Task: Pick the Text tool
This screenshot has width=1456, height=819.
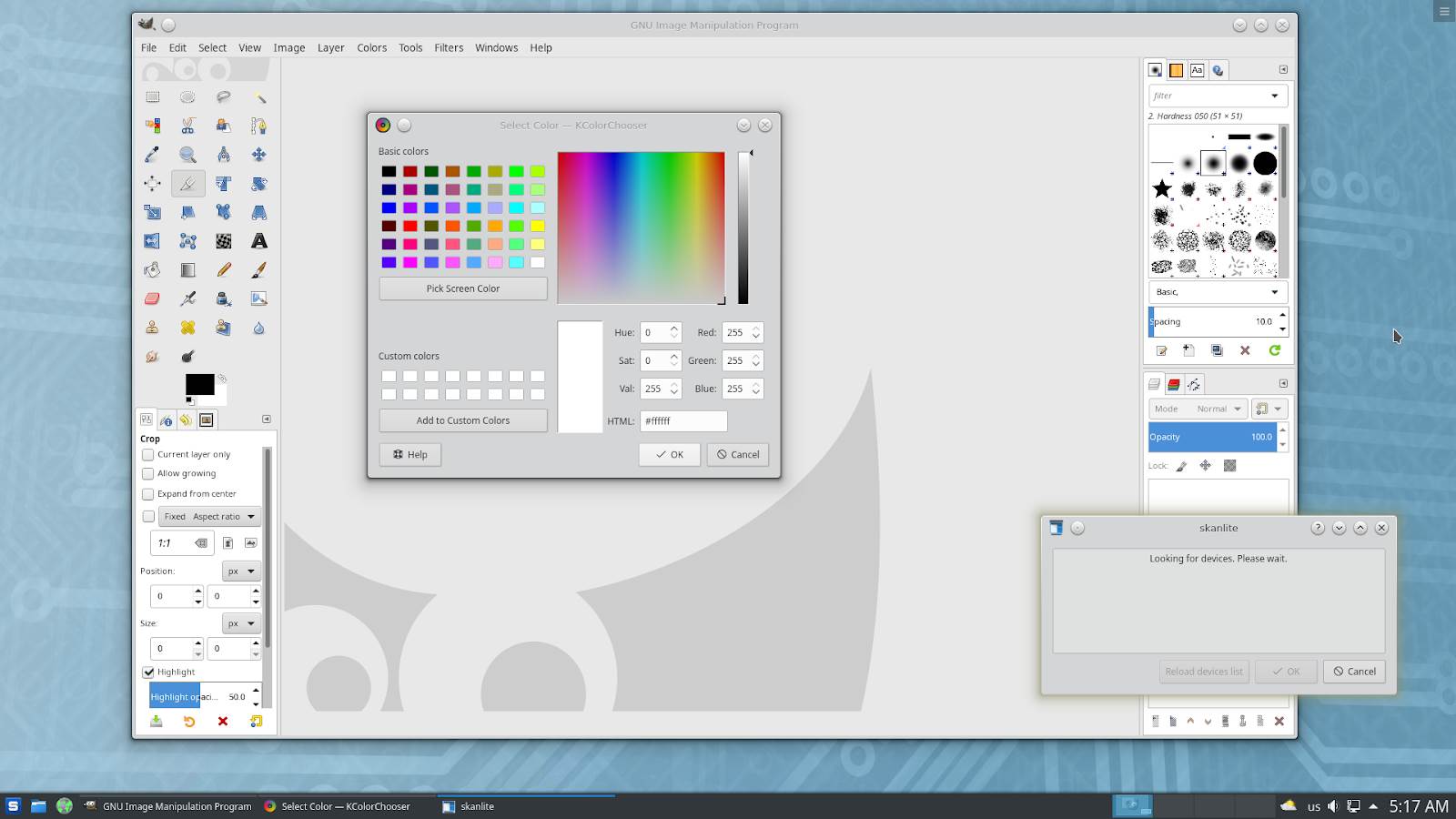Action: [x=258, y=242]
